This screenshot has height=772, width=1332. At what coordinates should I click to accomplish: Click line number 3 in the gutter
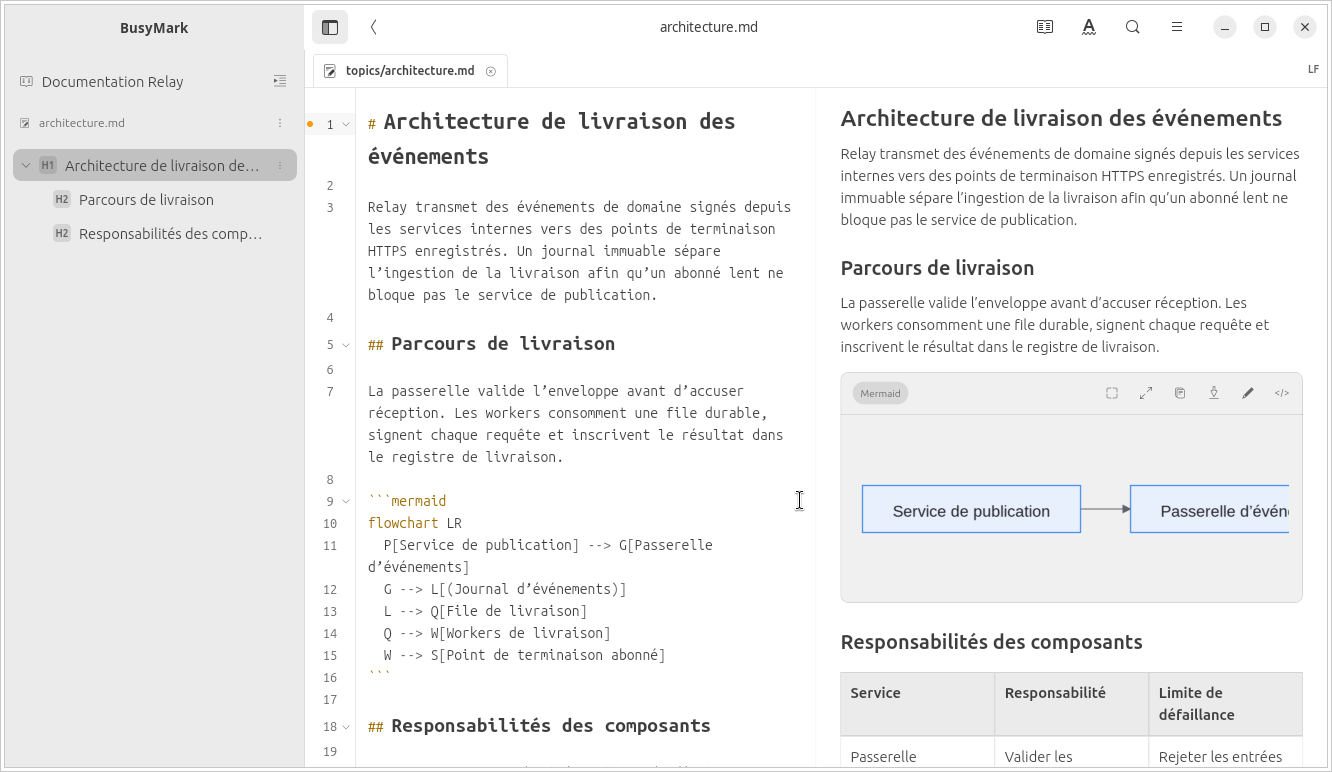coord(330,207)
